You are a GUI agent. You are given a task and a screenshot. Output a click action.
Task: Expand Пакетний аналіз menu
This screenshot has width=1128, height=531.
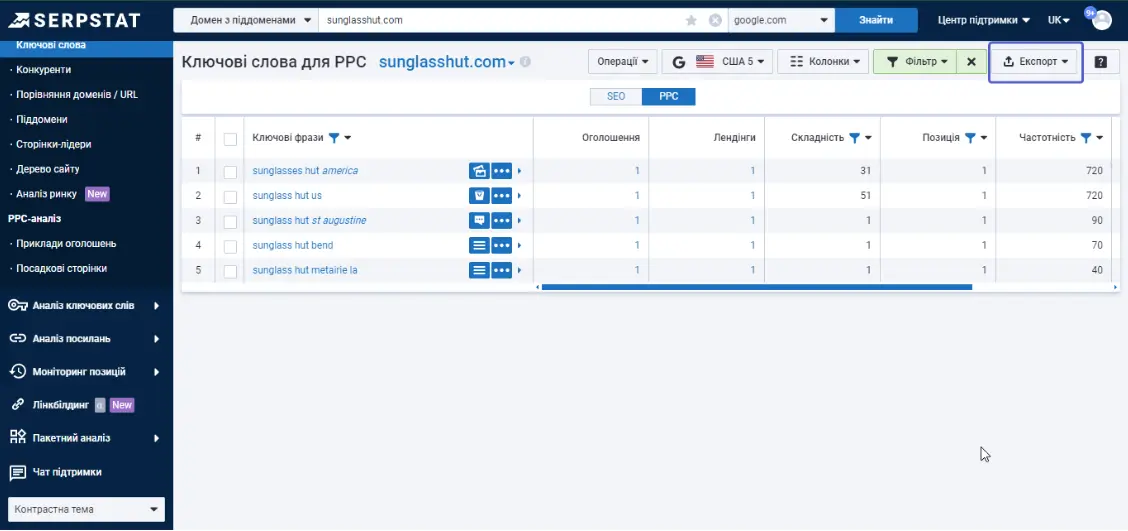[86, 438]
